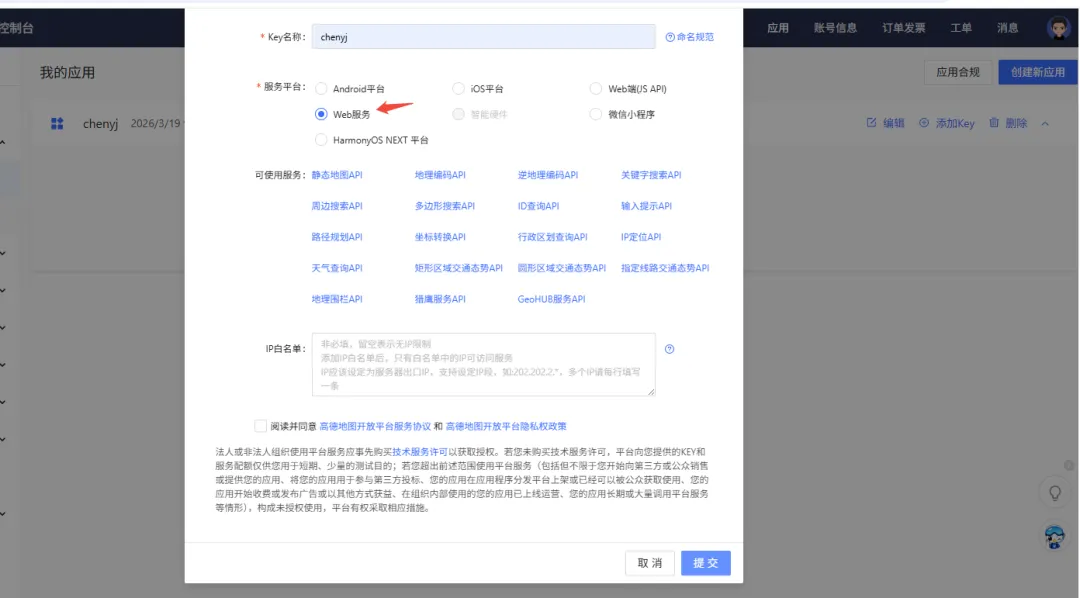Click the 提交 submit button

coord(705,563)
